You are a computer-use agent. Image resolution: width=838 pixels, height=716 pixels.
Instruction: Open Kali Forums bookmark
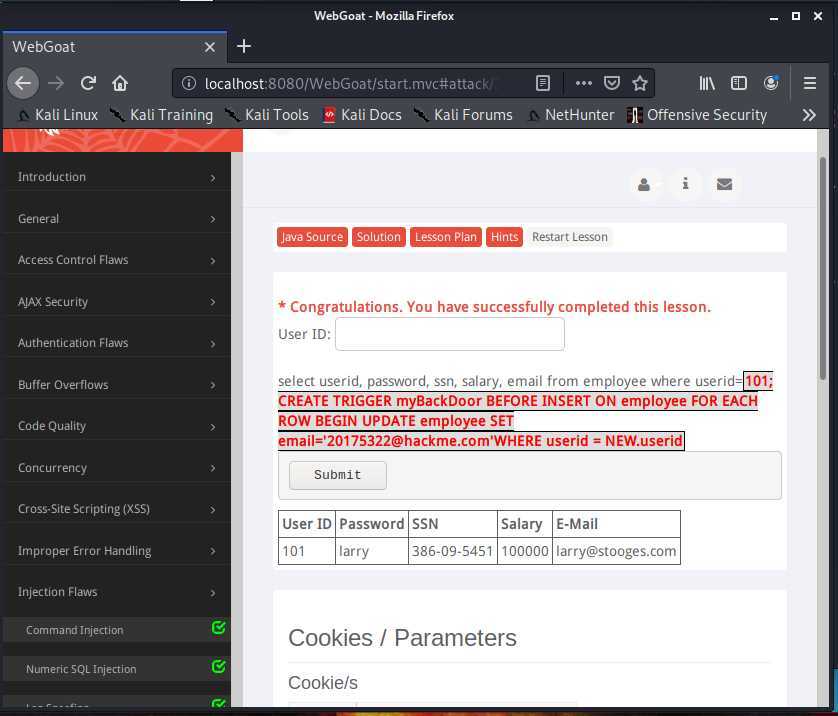click(x=463, y=115)
